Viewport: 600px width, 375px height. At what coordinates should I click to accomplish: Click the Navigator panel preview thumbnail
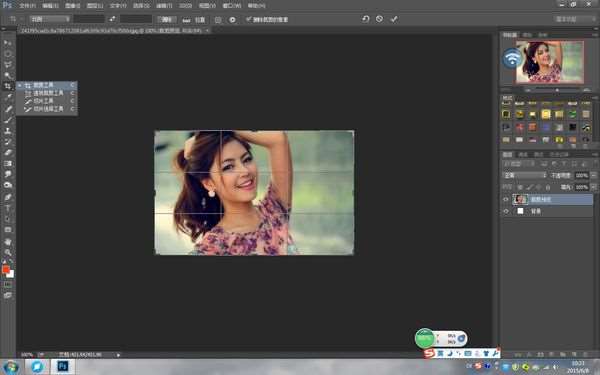549,62
